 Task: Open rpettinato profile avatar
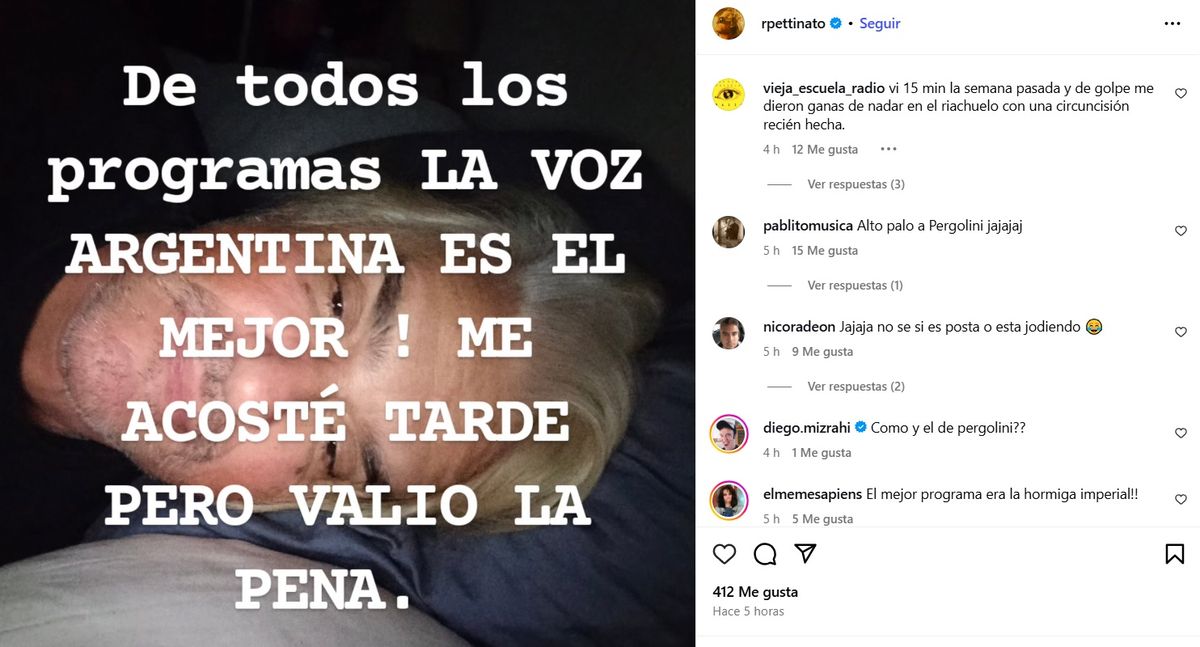tap(728, 23)
